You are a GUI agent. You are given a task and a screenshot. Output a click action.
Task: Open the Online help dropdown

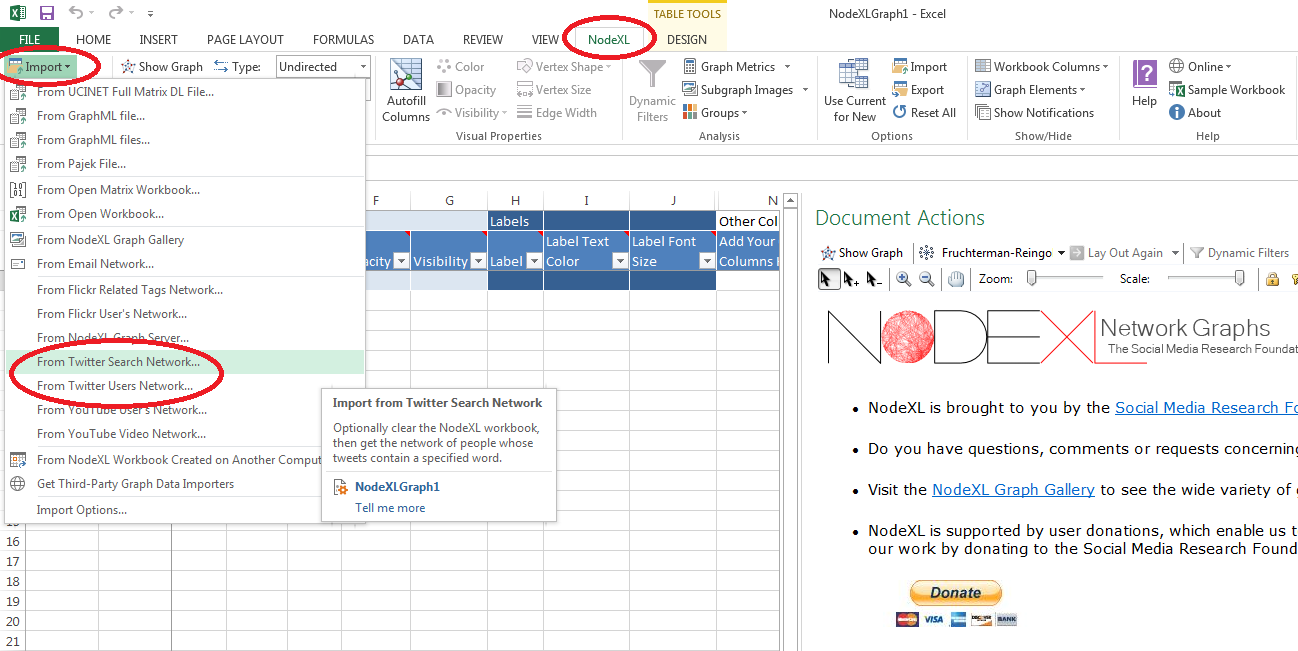click(1201, 67)
